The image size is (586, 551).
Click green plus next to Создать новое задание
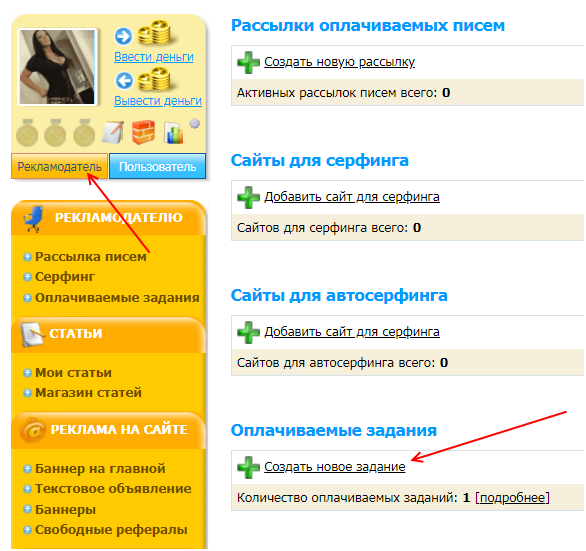(248, 467)
